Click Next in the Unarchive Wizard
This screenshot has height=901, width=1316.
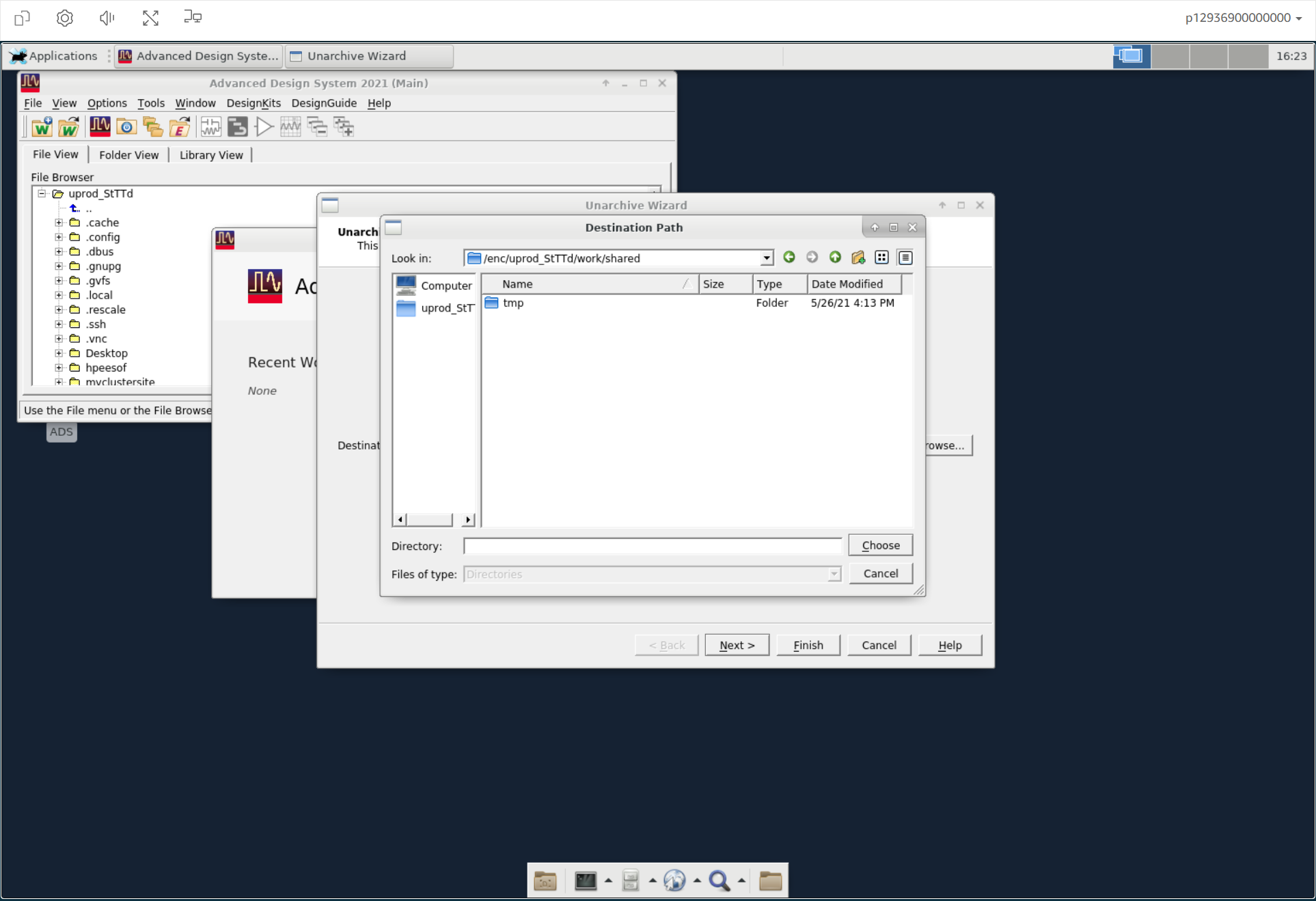pos(737,645)
